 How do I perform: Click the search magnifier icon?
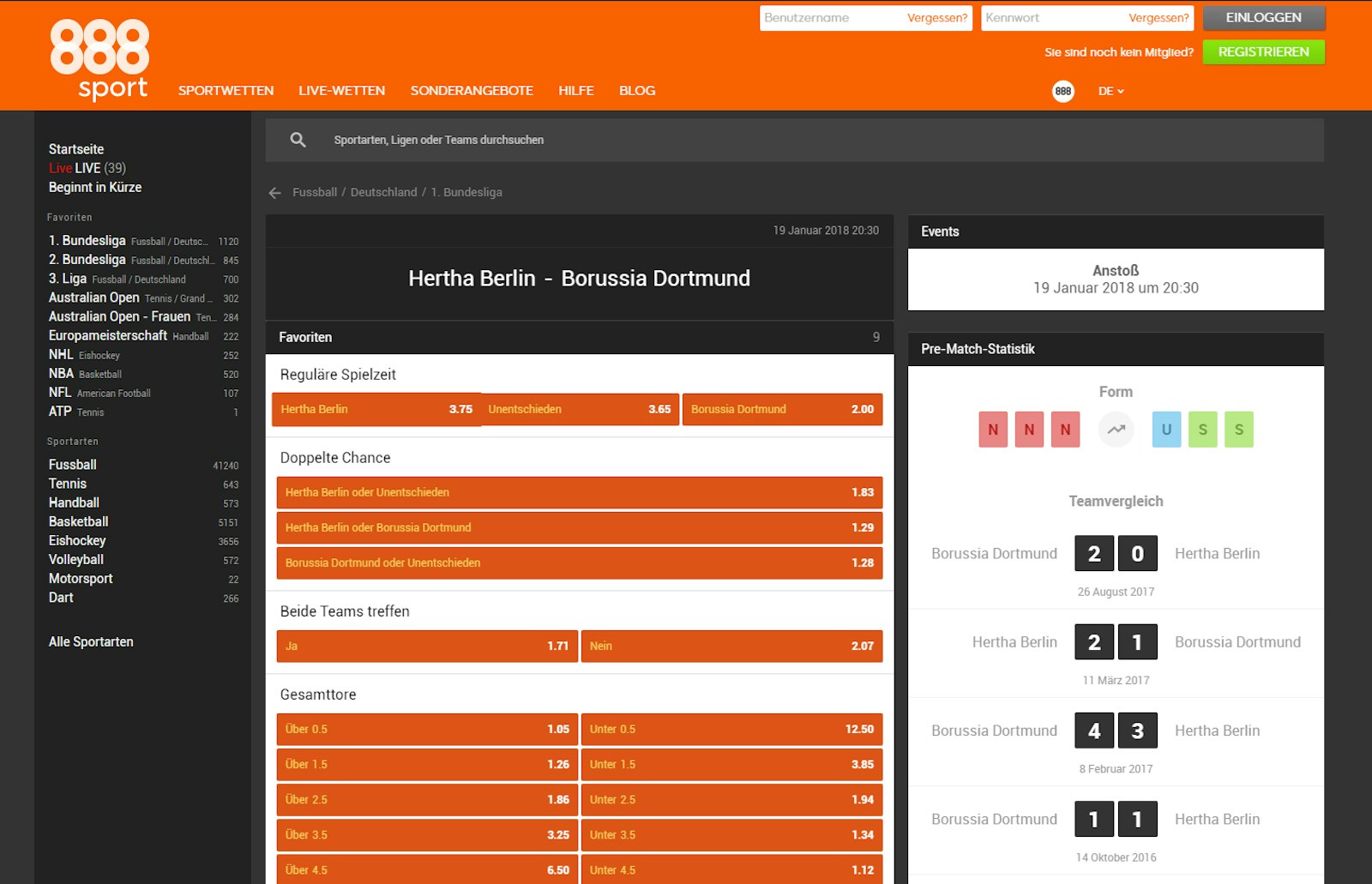[298, 140]
